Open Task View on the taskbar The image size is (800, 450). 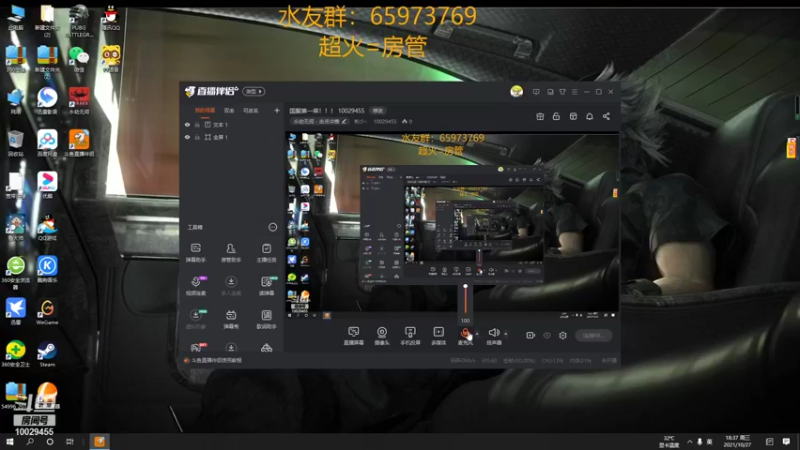70,441
